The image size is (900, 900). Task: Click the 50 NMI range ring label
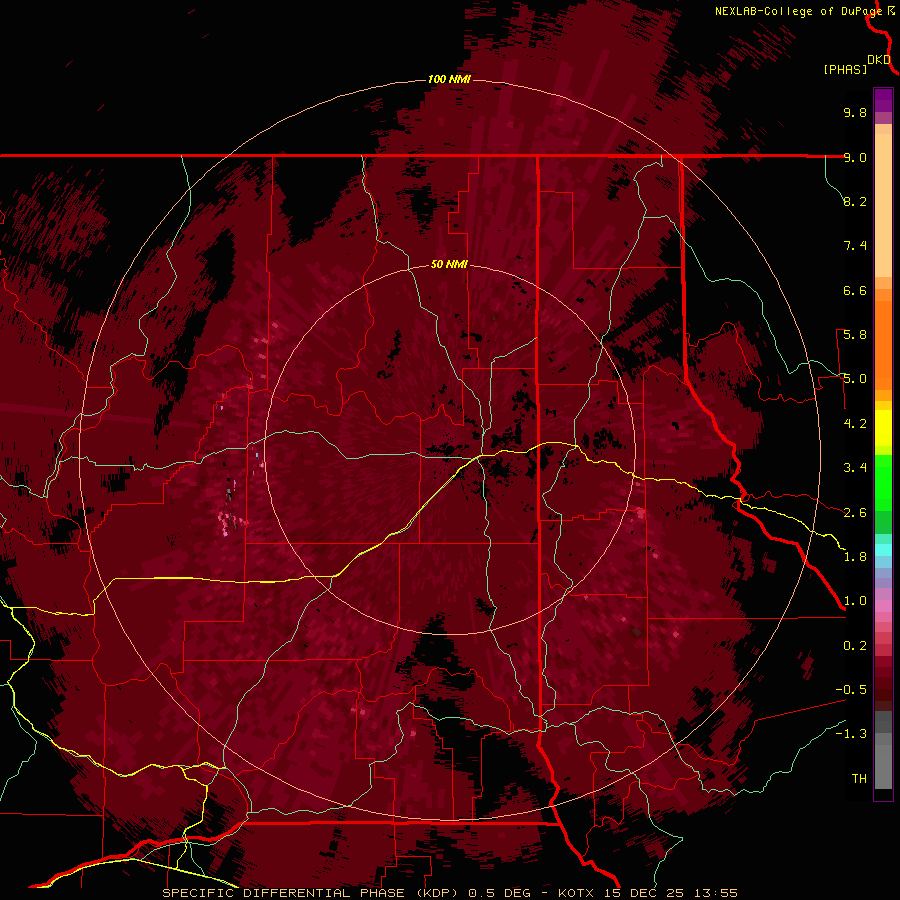pos(449,264)
